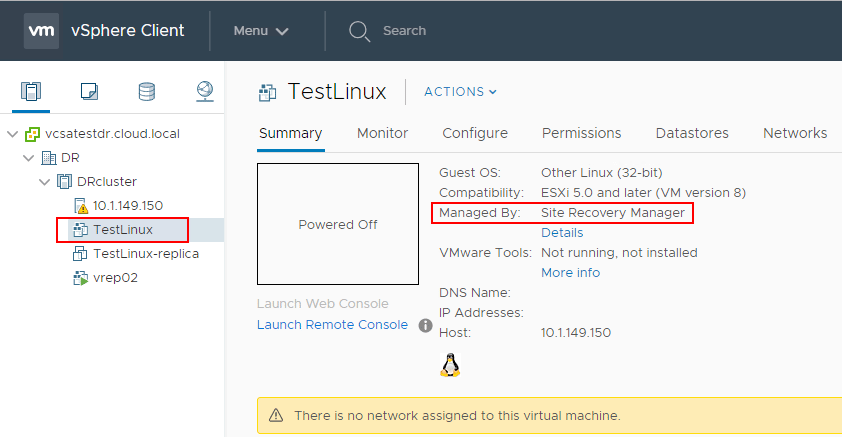Click vCenter server icon beside vcsatestdr.cloud.local
Image resolution: width=842 pixels, height=437 pixels.
click(32, 134)
